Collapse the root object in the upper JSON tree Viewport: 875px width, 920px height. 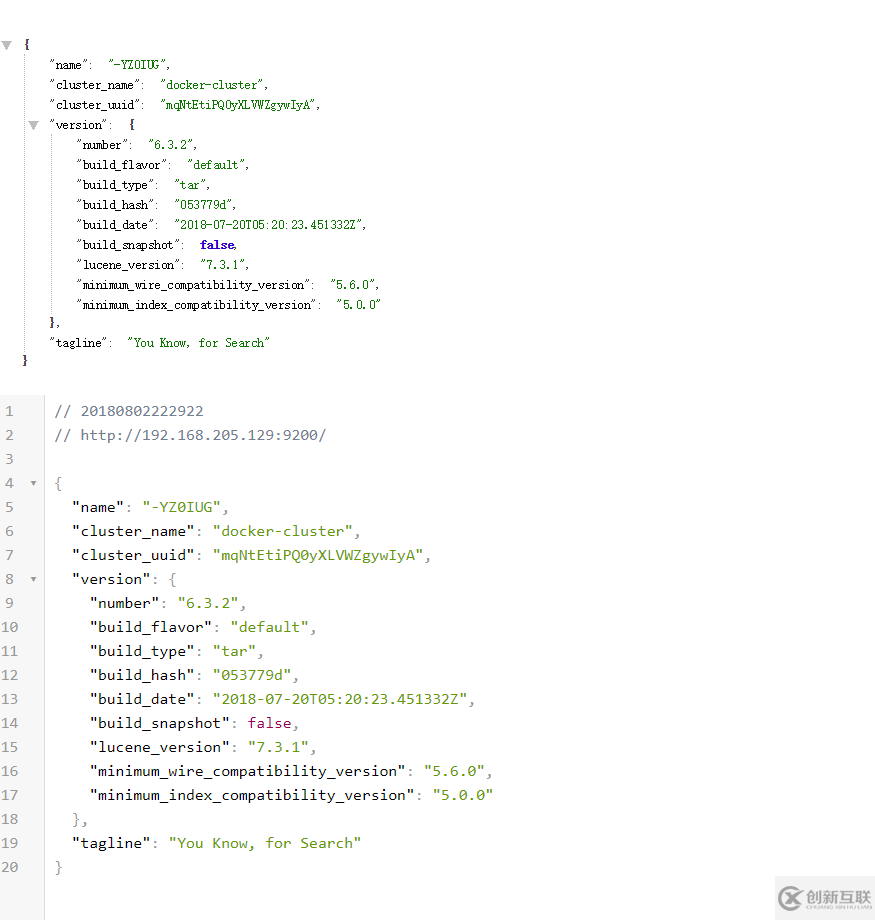pos(7,45)
